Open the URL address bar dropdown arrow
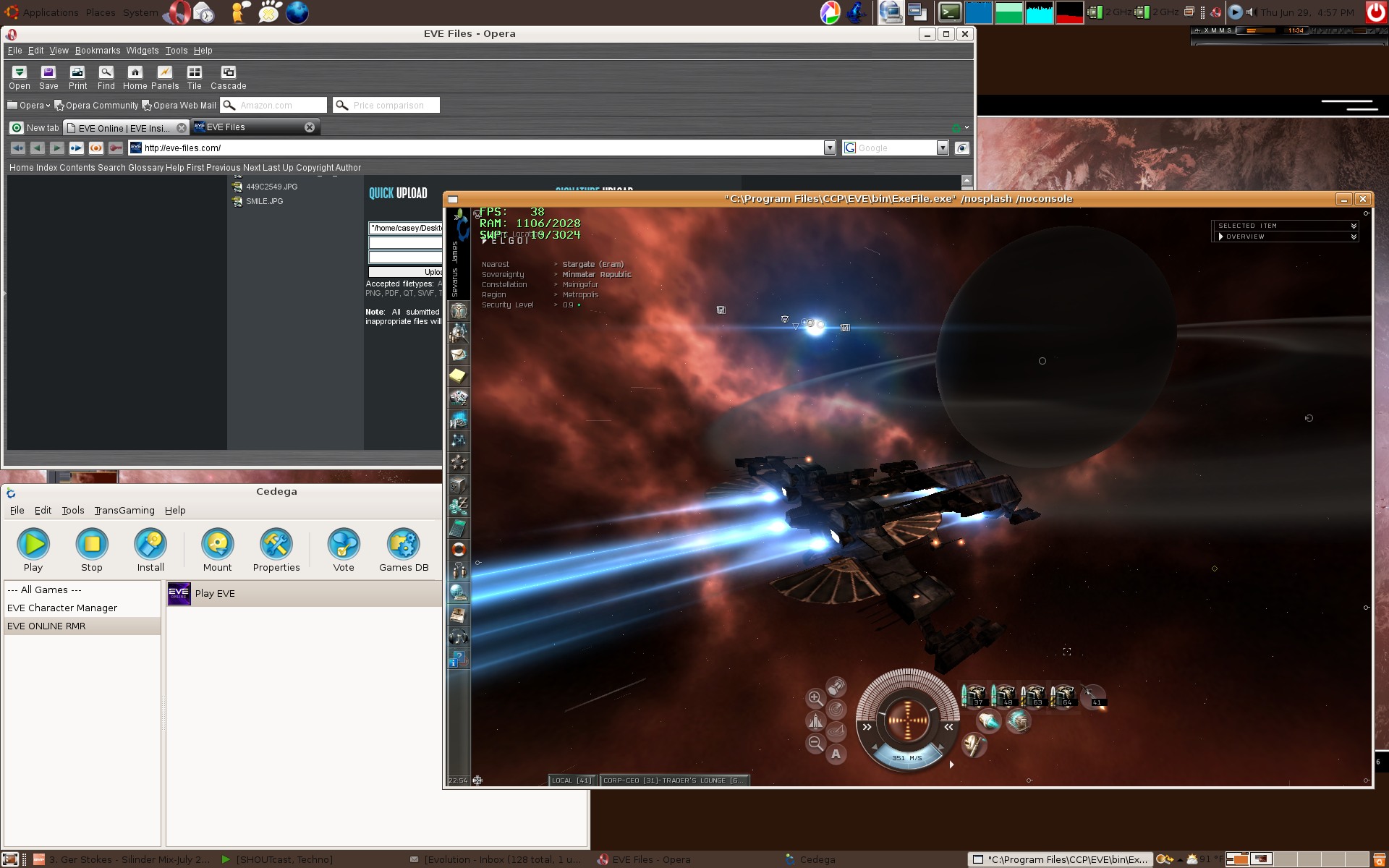This screenshot has width=1389, height=868. pyautogui.click(x=830, y=148)
